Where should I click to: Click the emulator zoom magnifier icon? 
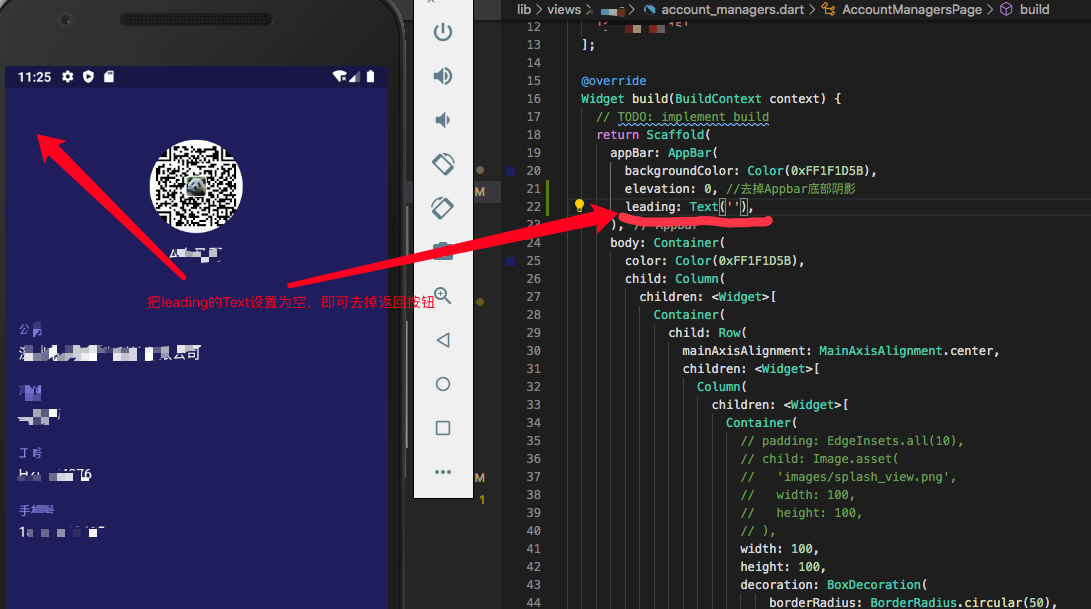coord(443,296)
